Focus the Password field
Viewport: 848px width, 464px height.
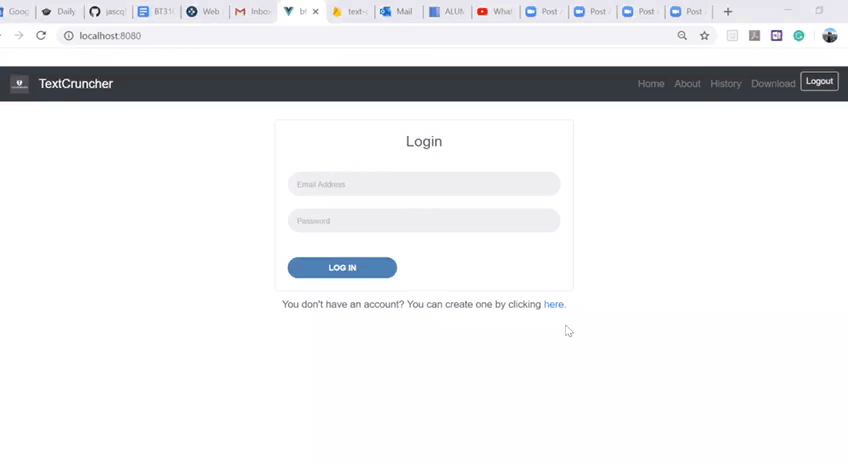tap(424, 221)
